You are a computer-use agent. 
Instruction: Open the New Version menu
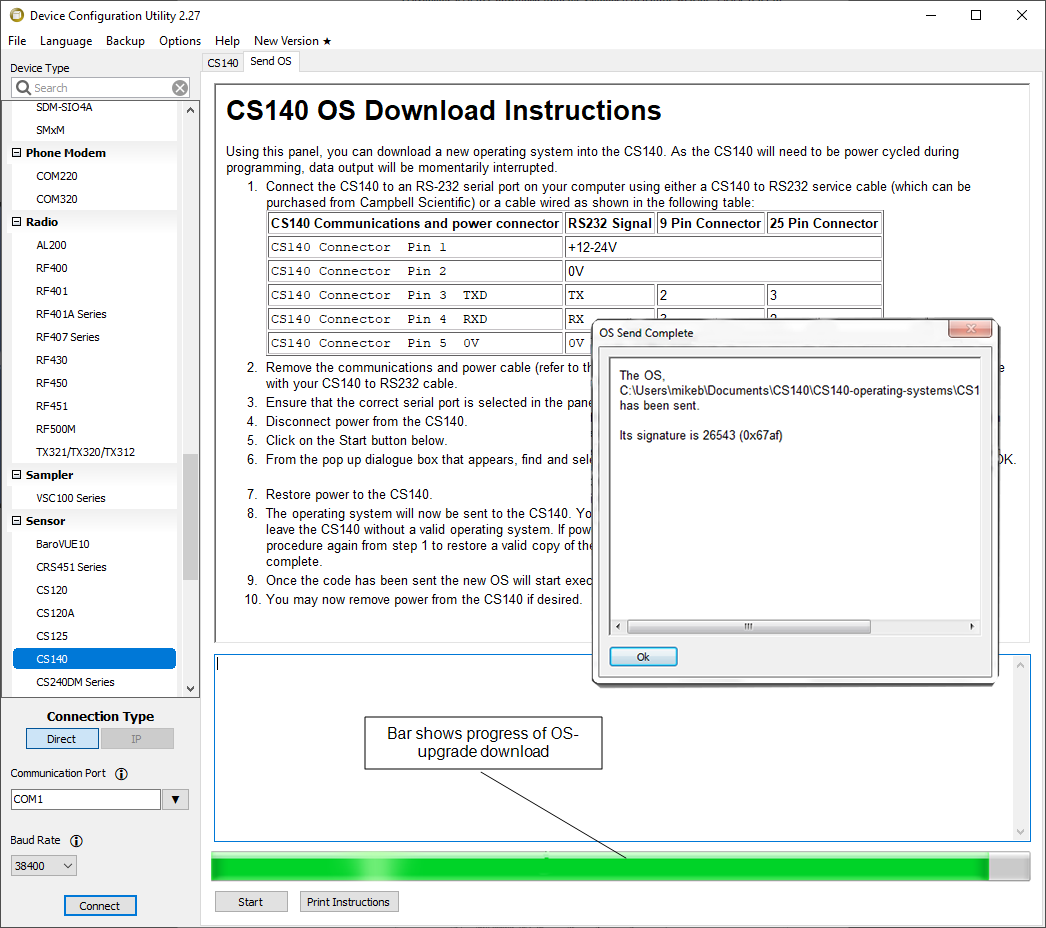(x=292, y=41)
